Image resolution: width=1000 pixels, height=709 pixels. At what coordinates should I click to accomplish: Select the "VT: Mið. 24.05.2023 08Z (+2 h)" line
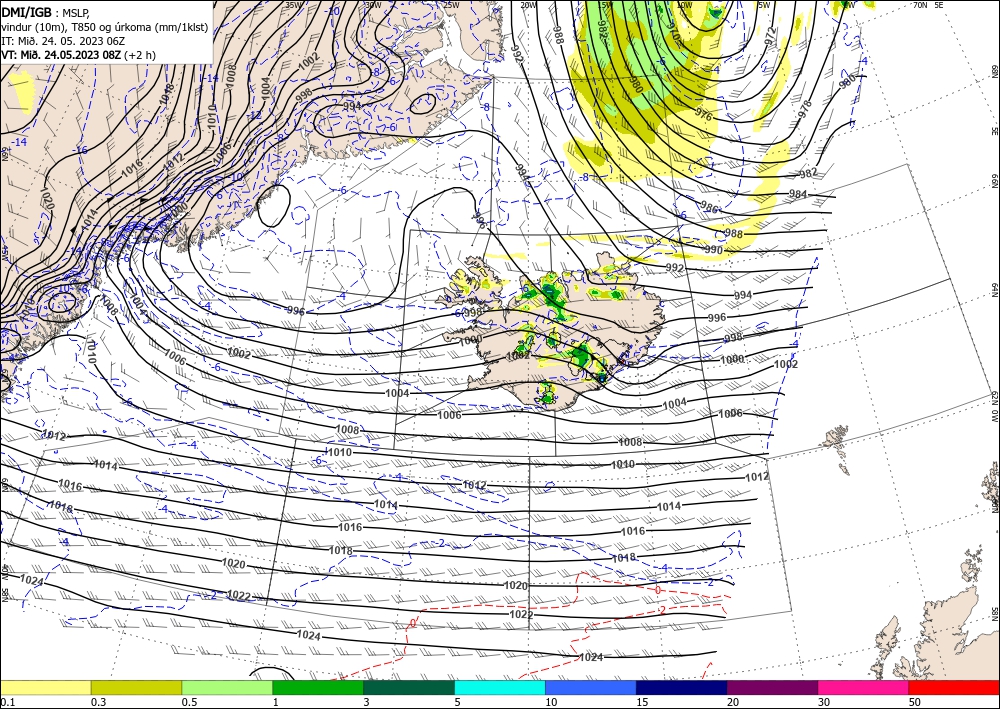(x=78, y=55)
